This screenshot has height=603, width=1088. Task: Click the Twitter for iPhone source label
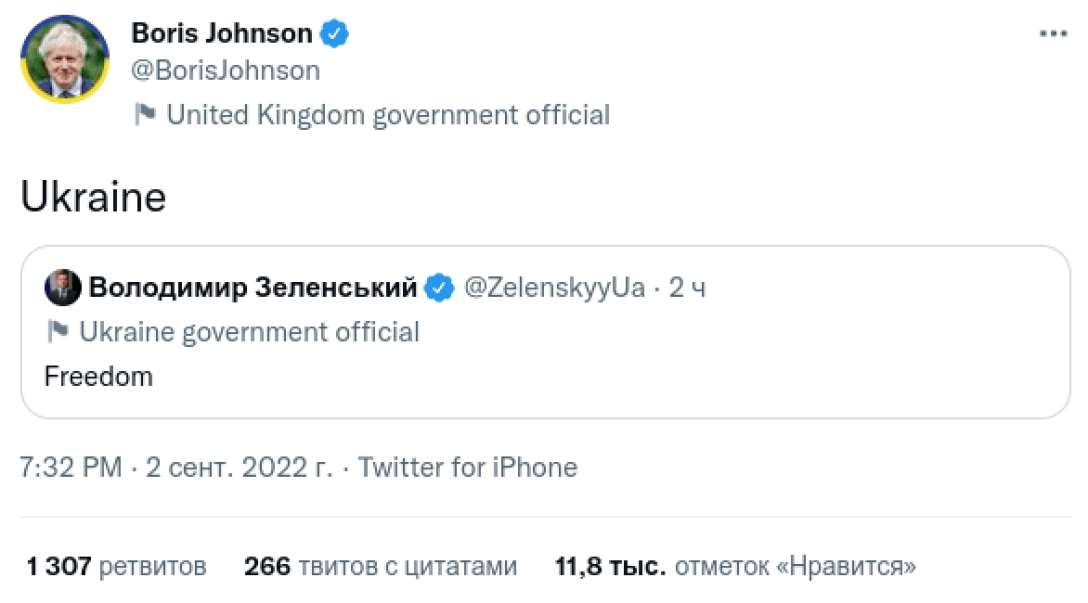pyautogui.click(x=470, y=466)
